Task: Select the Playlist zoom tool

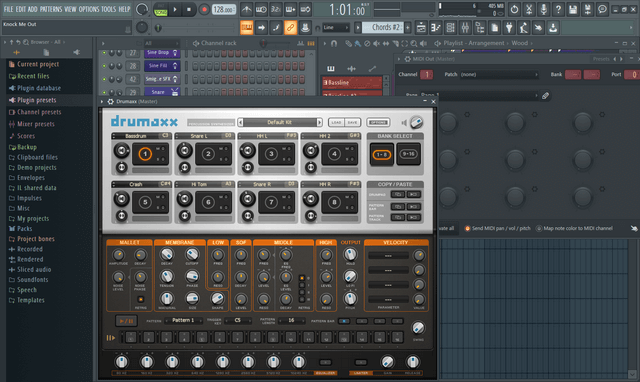Action: [414, 43]
